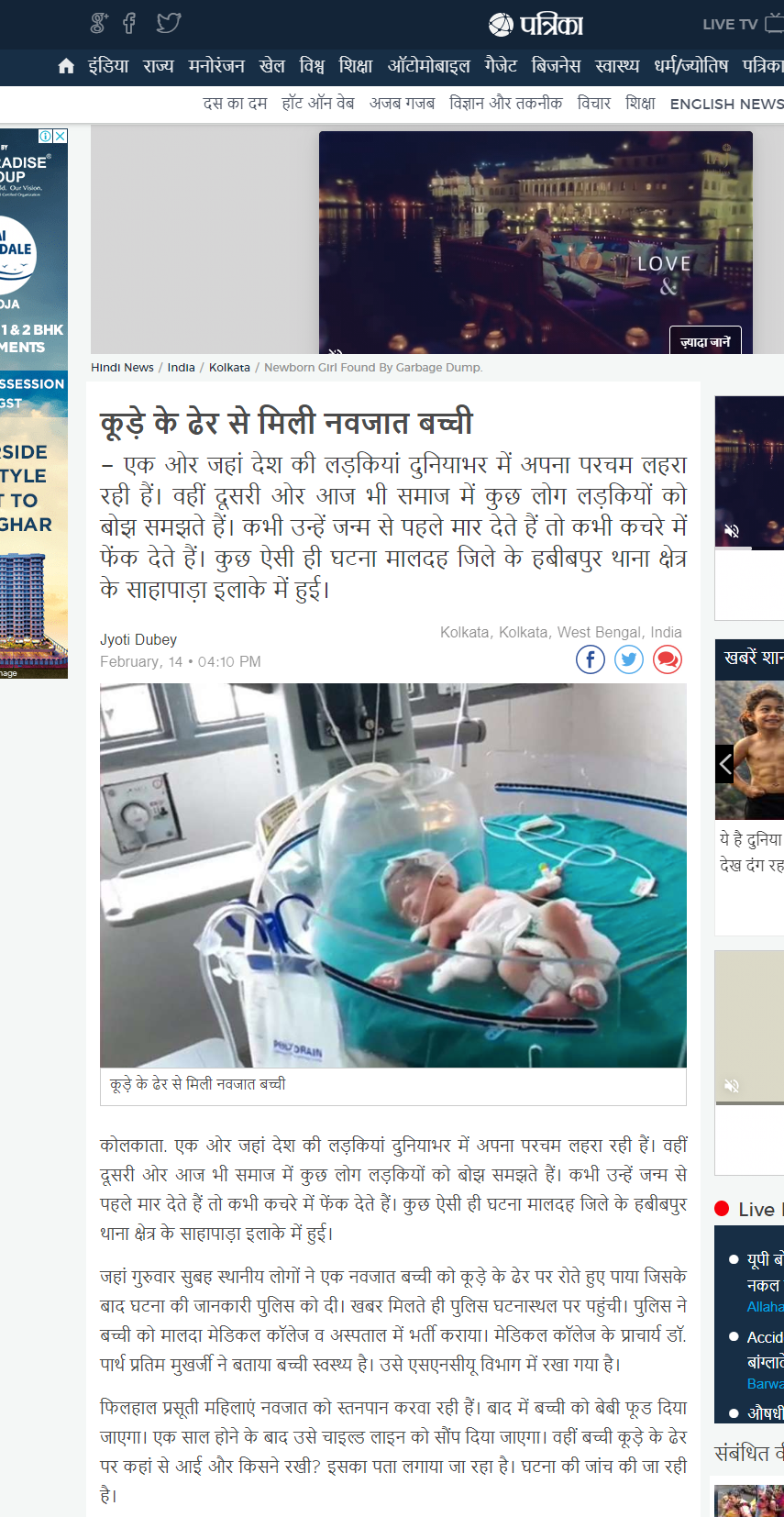
Task: Go to home via the house icon
Action: click(x=66, y=66)
